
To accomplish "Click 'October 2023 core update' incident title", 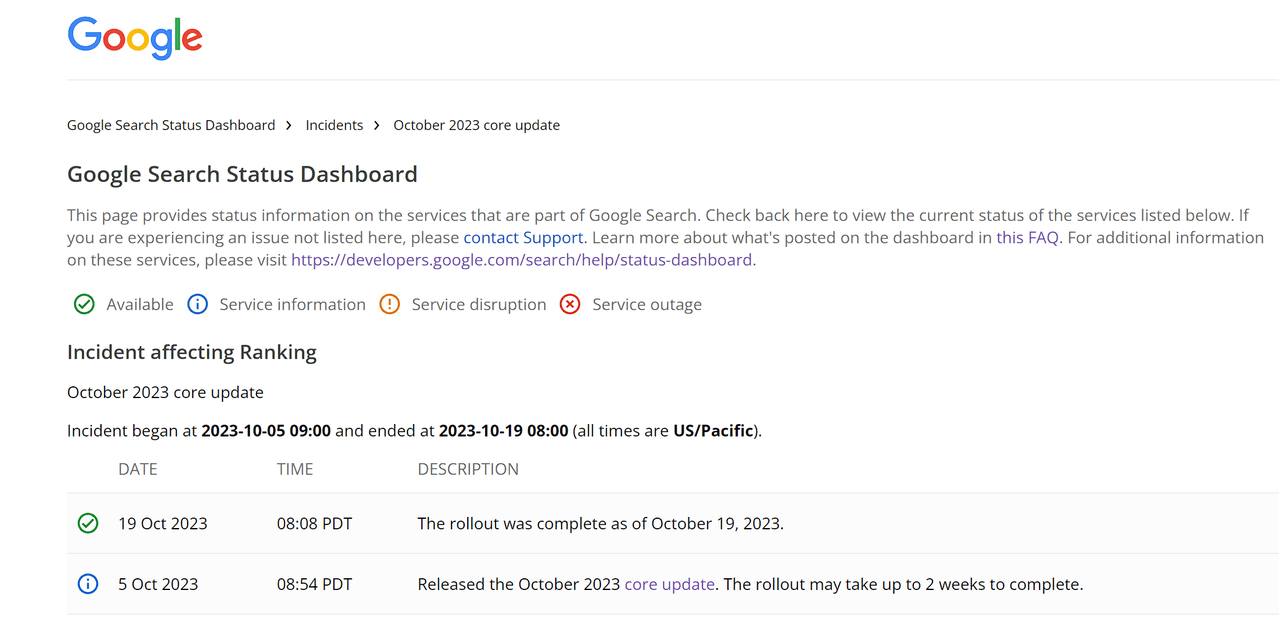I will [x=165, y=392].
